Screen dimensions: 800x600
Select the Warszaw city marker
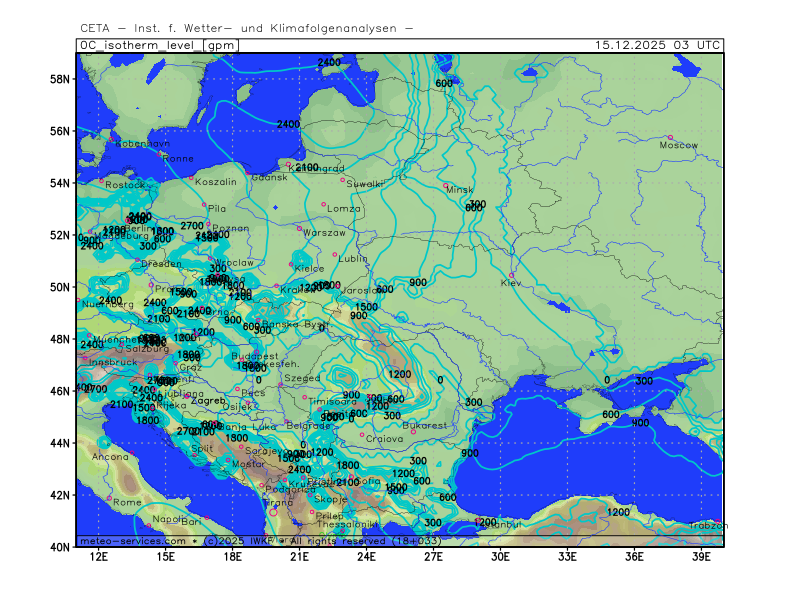tap(299, 228)
